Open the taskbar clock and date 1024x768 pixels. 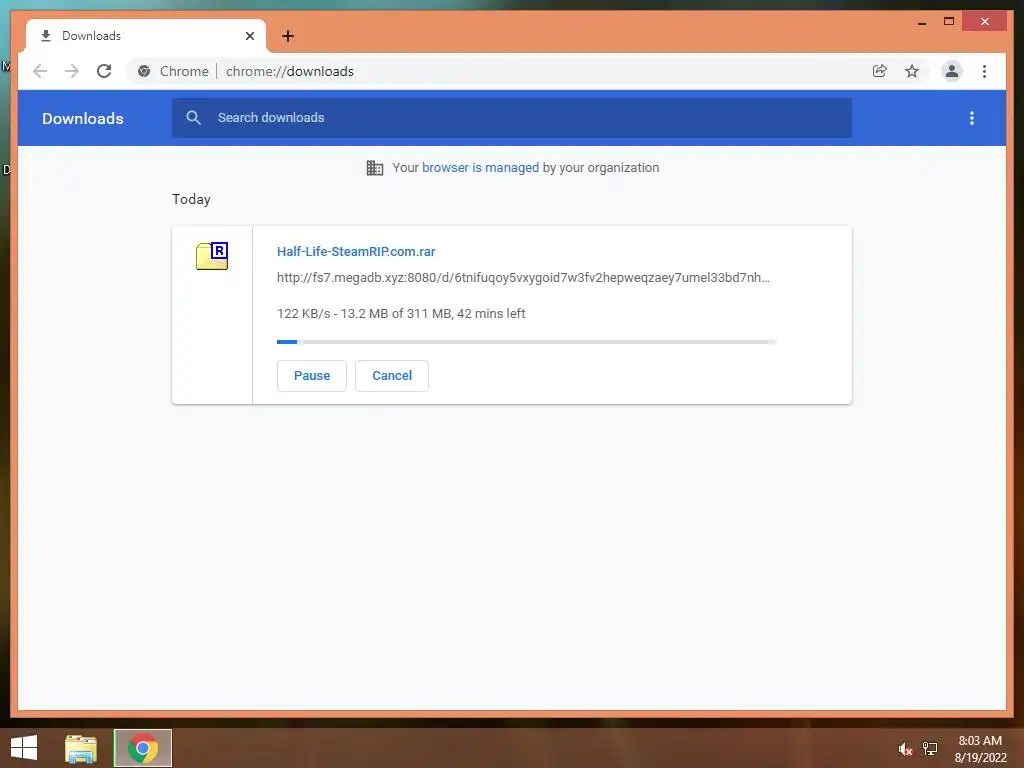(x=980, y=749)
